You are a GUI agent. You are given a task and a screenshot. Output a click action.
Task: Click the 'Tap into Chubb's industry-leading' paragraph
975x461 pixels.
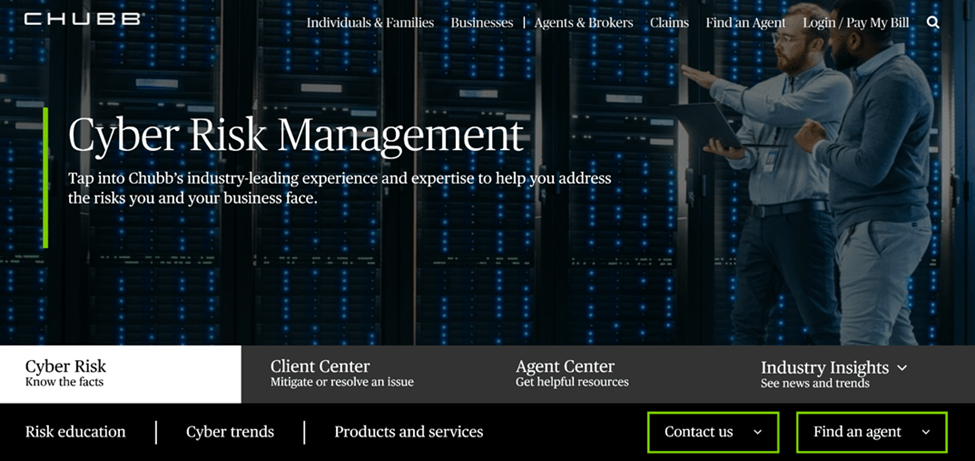coord(340,189)
